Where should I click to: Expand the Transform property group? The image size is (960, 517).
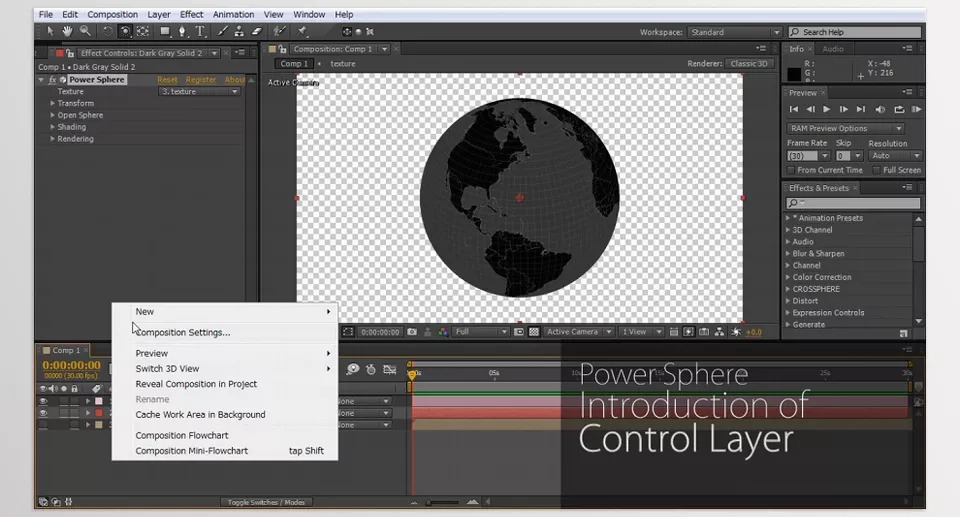[53, 104]
